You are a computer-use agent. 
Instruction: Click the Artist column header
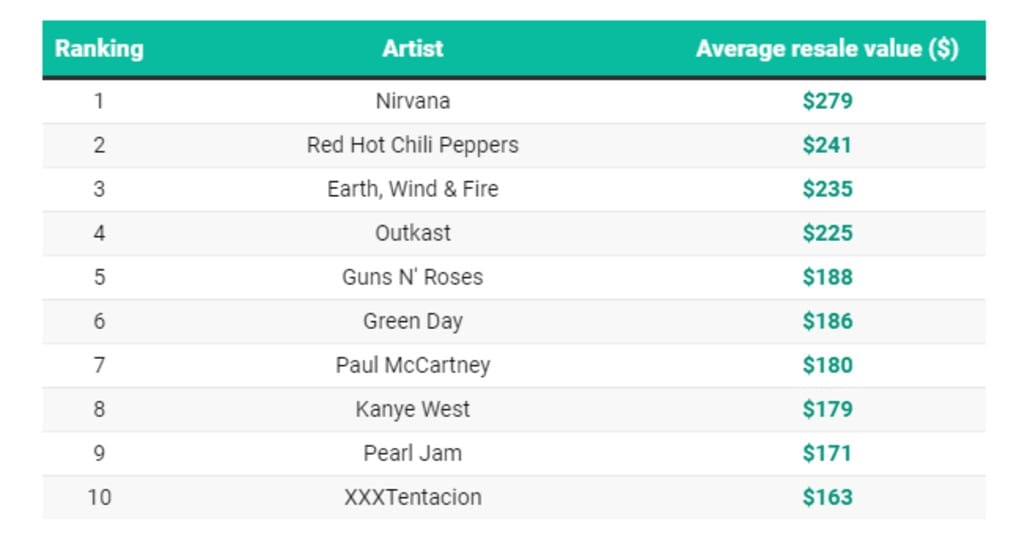click(413, 49)
